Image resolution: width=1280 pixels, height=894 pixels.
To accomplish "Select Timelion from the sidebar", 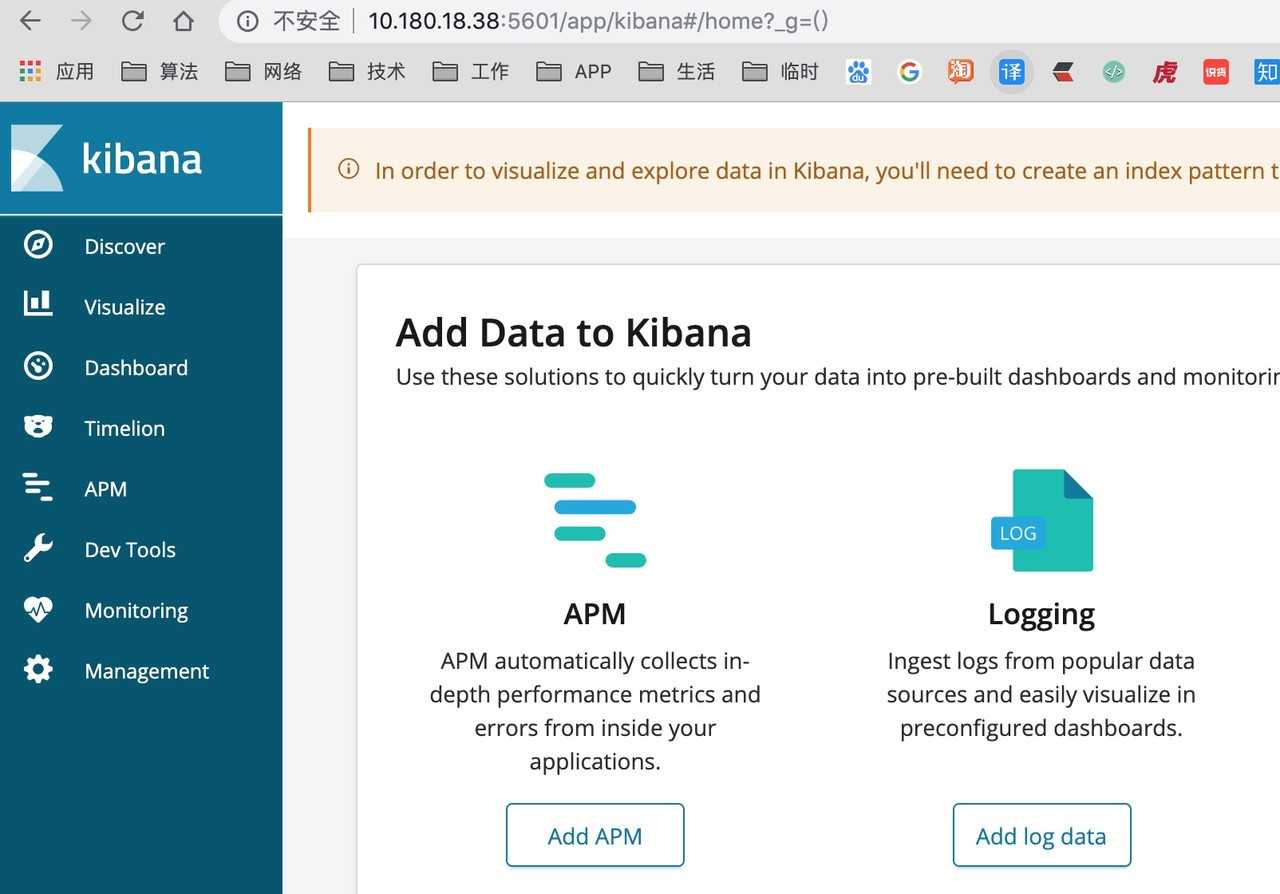I will point(125,428).
